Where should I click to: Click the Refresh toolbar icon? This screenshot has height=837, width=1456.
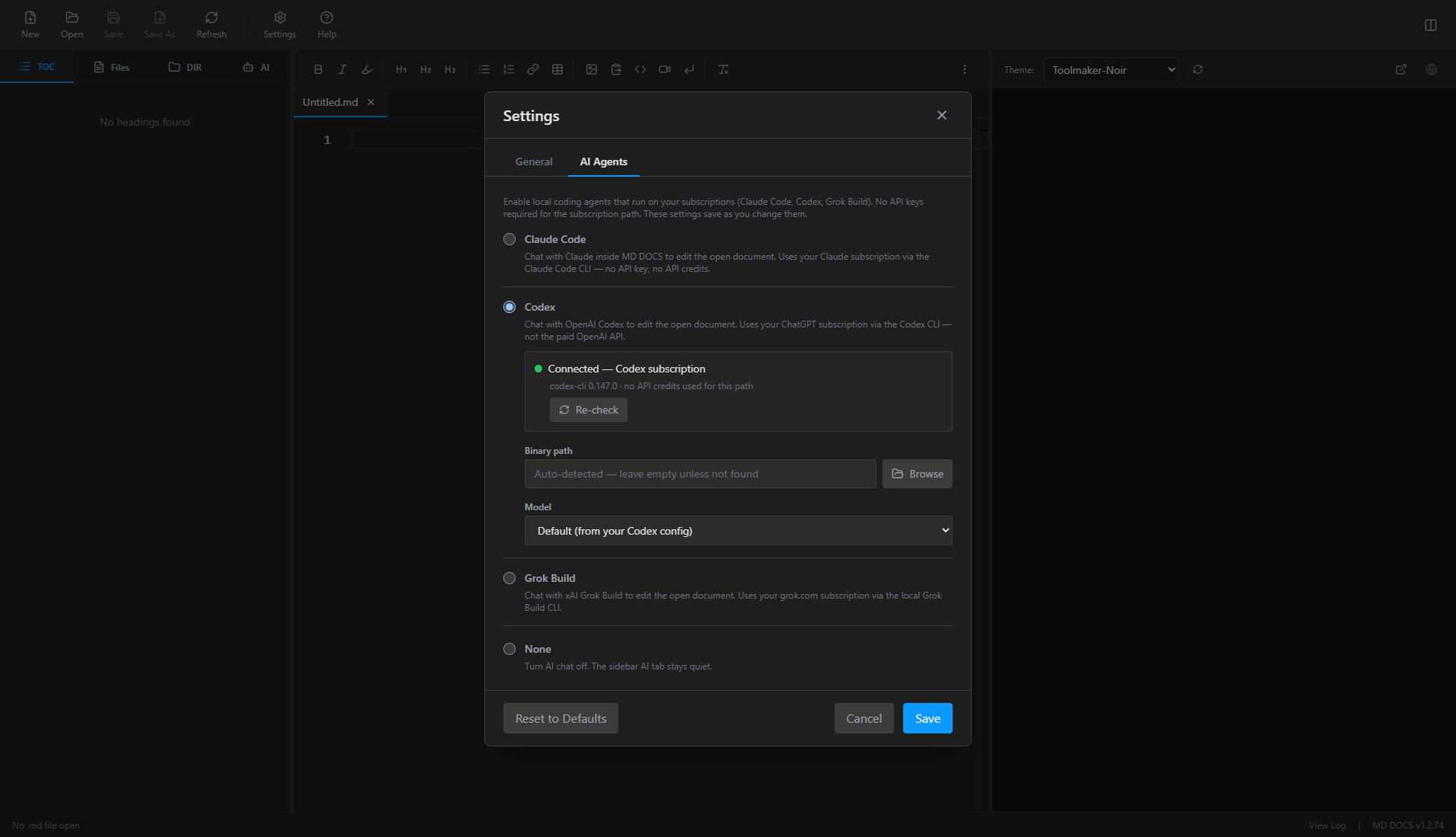tap(211, 24)
